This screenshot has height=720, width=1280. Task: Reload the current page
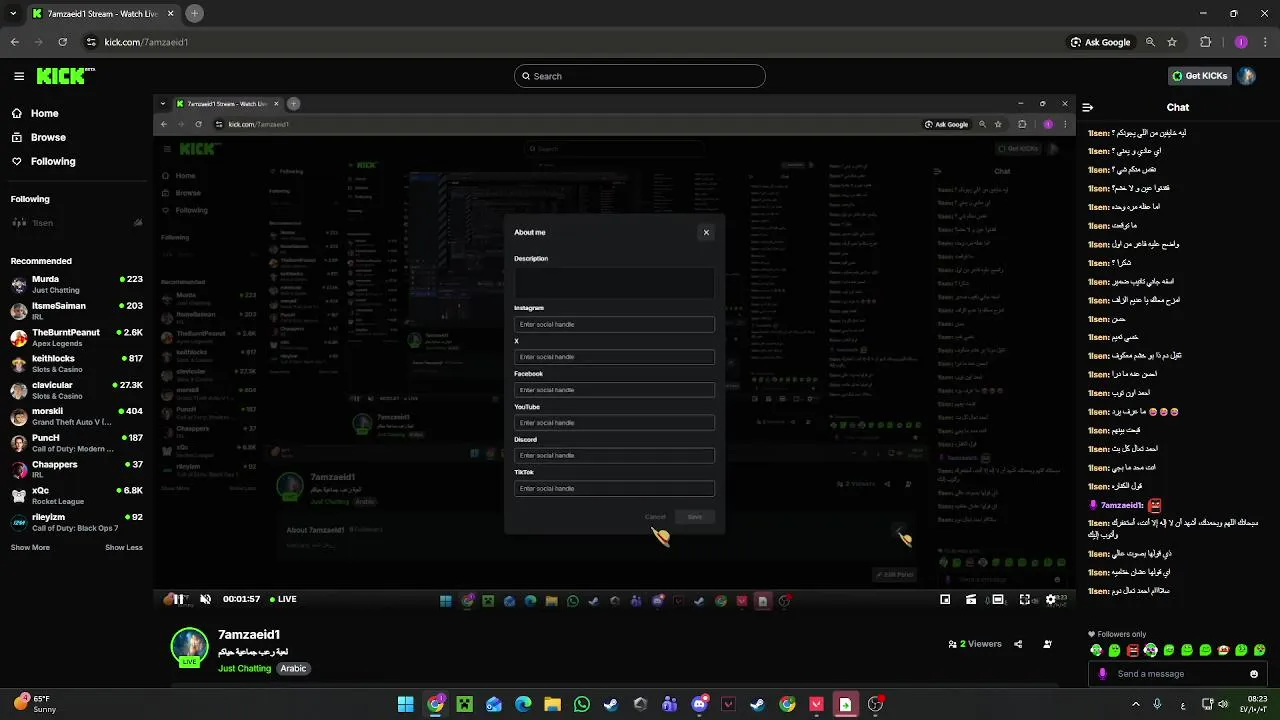click(x=62, y=42)
